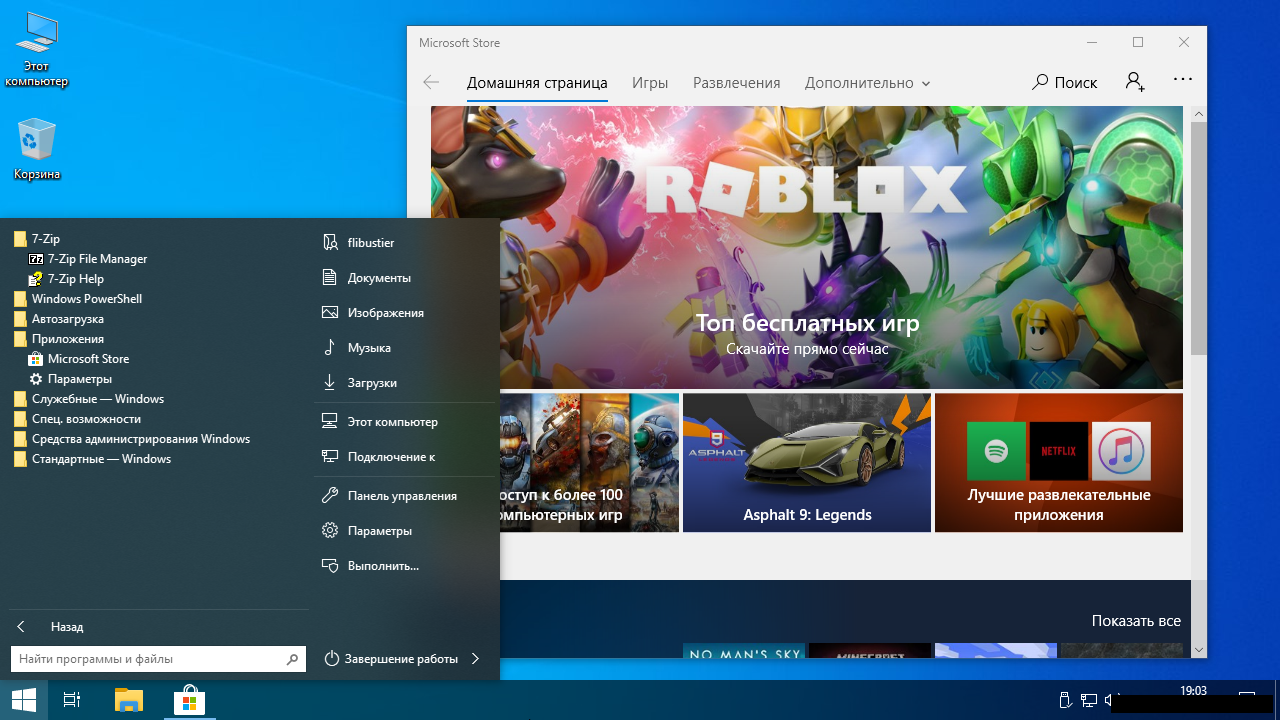
Task: Open the Дополнительно dropdown in Store
Action: 867,83
